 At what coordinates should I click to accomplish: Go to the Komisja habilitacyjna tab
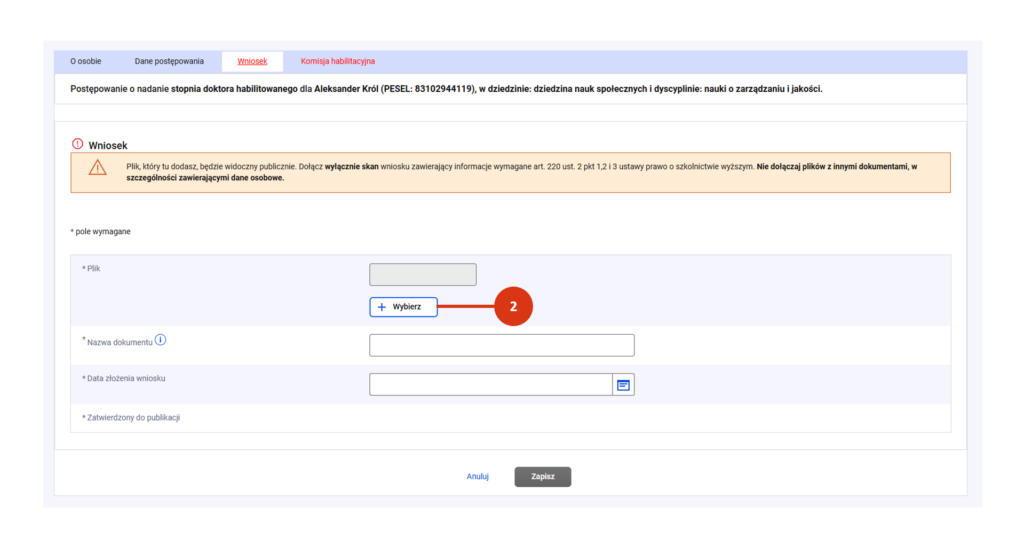tap(337, 61)
